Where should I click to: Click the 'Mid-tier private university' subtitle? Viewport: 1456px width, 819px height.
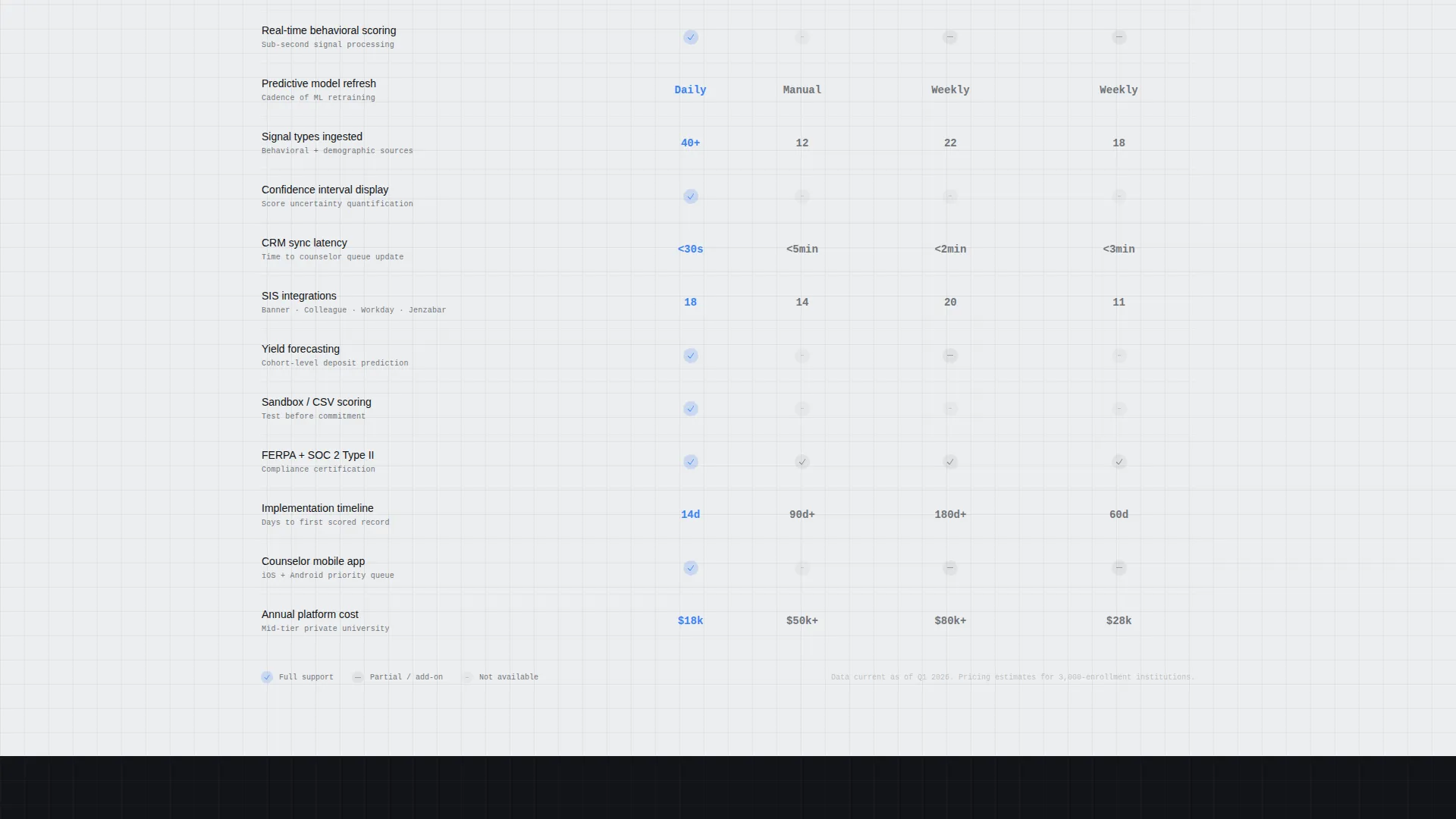pos(325,629)
